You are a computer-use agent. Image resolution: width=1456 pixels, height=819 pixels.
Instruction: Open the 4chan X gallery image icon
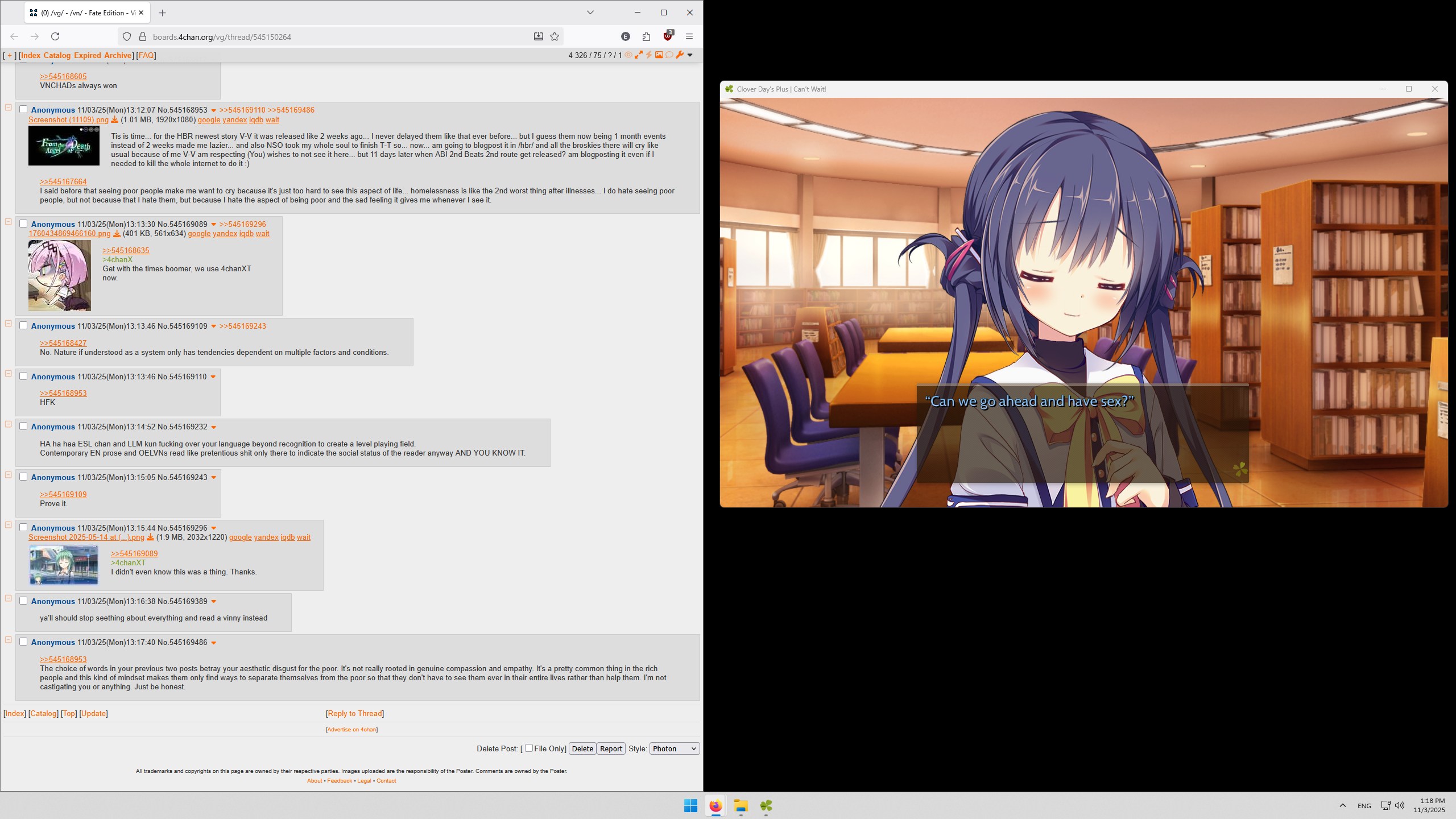[x=659, y=55]
